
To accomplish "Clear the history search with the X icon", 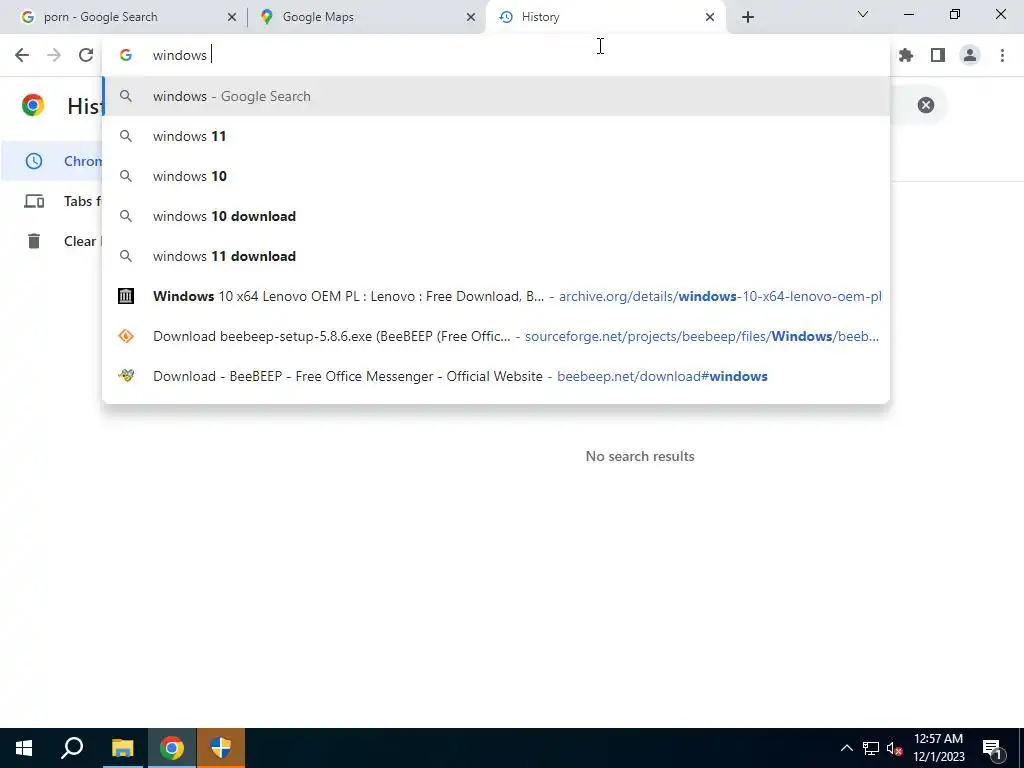I will [925, 105].
